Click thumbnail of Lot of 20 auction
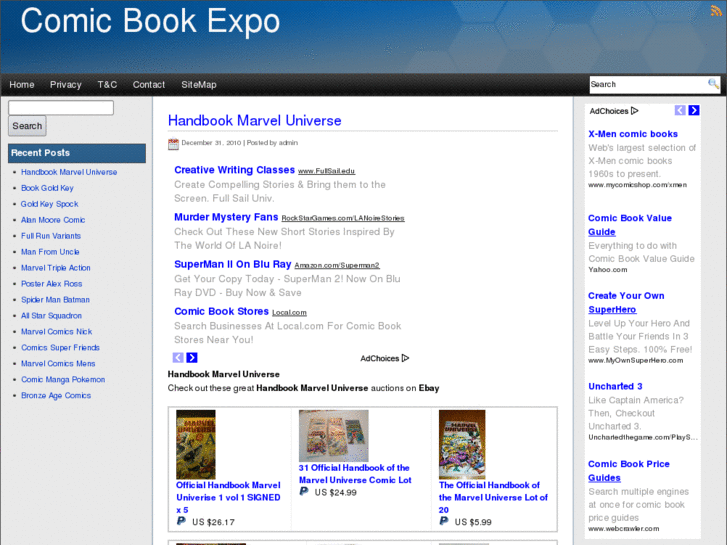The width and height of the screenshot is (727, 545). pyautogui.click(x=462, y=444)
